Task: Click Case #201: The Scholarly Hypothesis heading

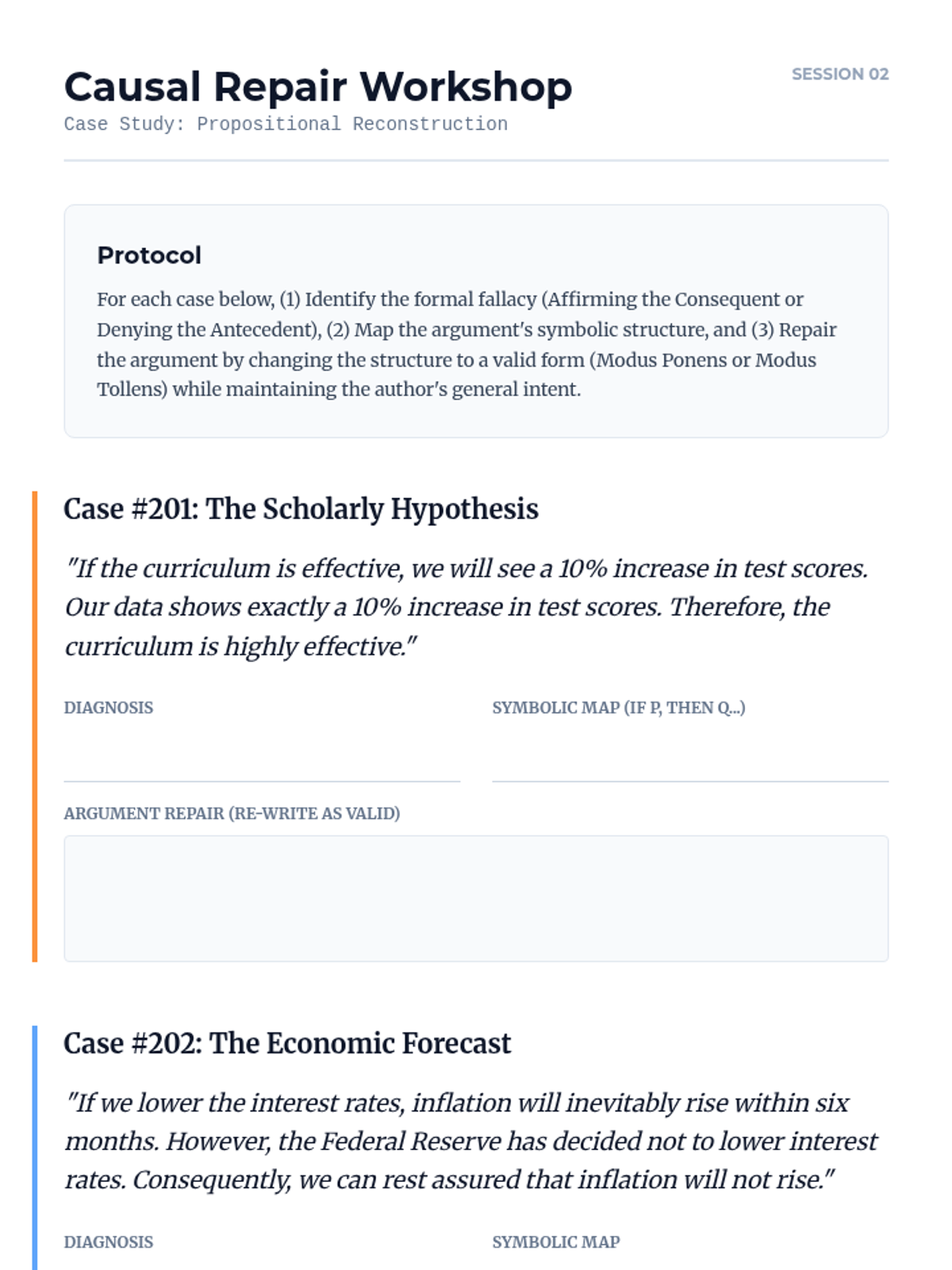Action: click(301, 509)
